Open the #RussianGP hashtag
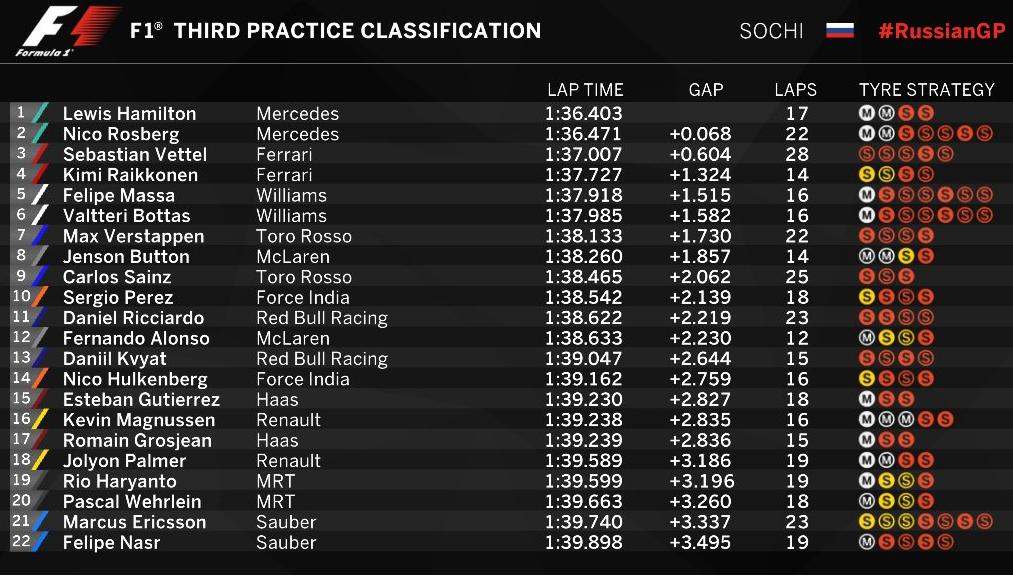This screenshot has width=1013, height=580. point(941,30)
